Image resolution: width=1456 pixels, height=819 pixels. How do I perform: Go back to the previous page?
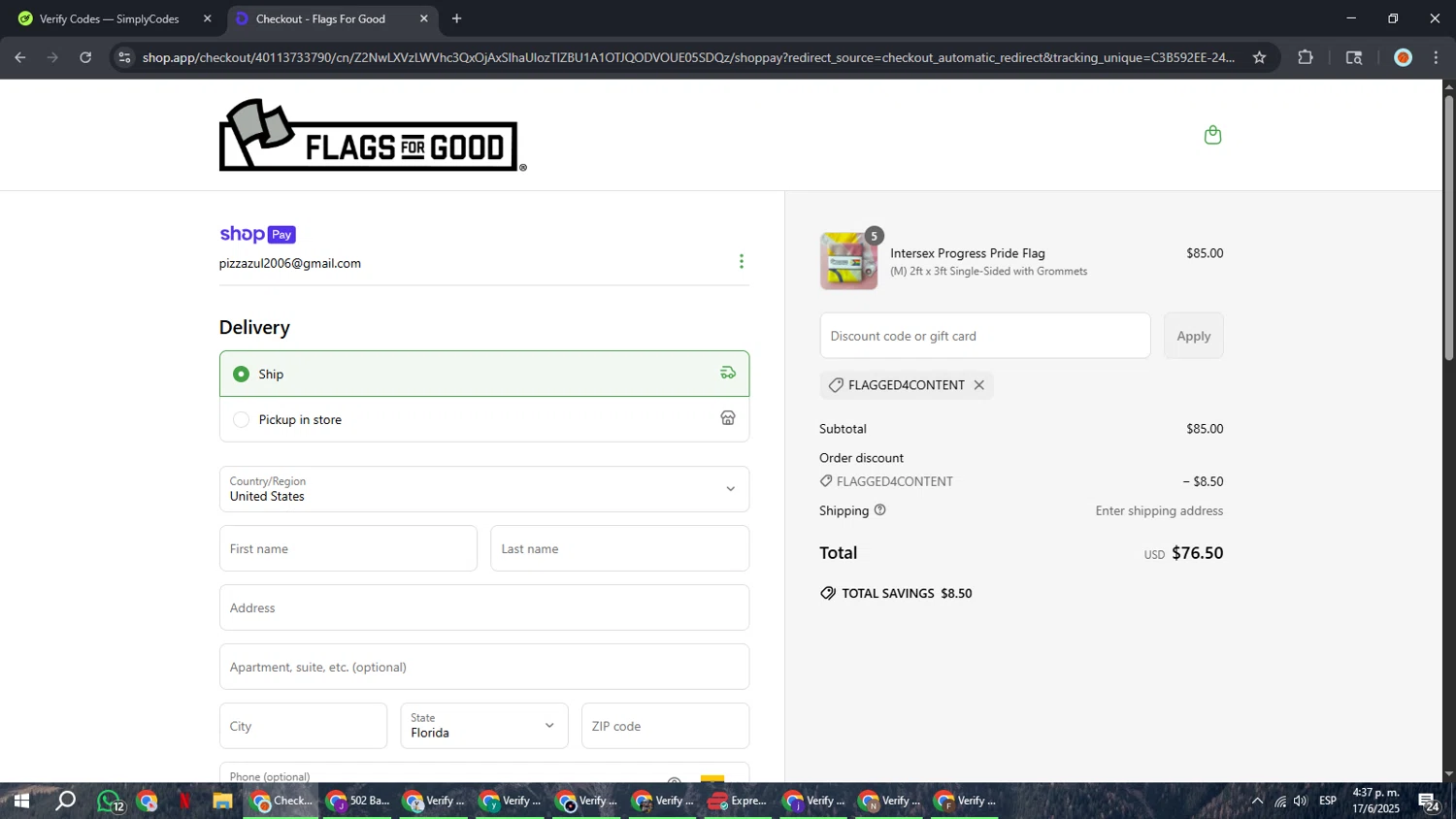pos(20,57)
